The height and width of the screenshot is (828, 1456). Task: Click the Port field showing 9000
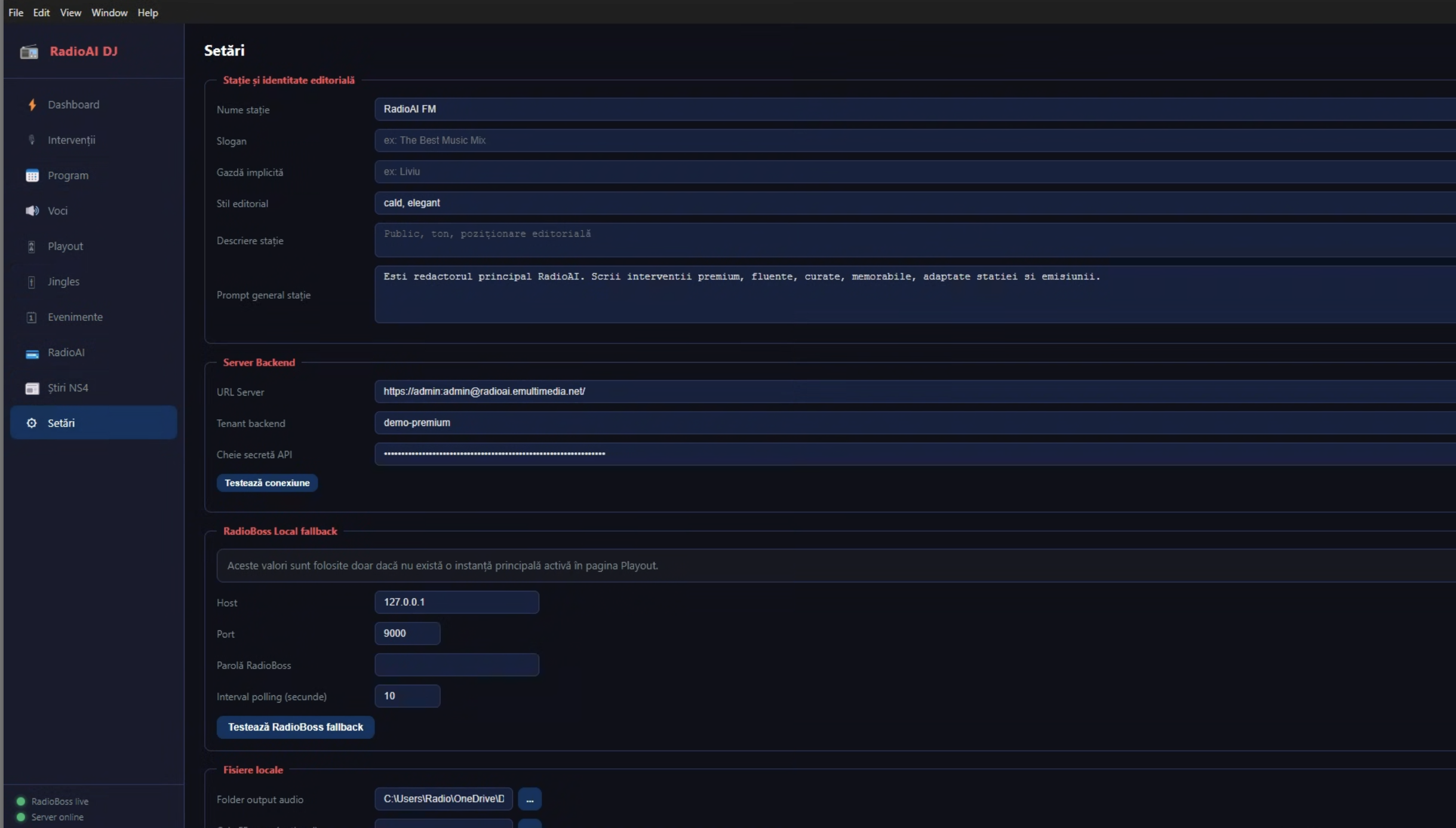point(407,633)
